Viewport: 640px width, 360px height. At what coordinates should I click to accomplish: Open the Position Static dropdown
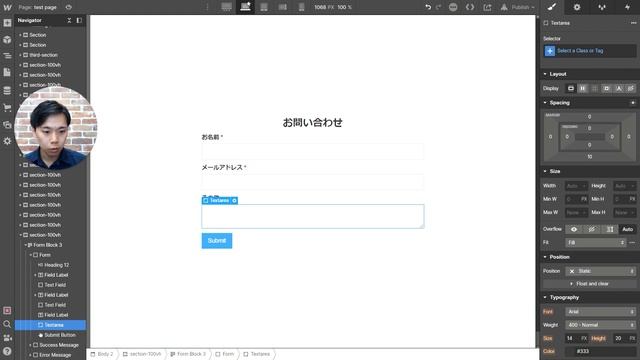click(601, 271)
